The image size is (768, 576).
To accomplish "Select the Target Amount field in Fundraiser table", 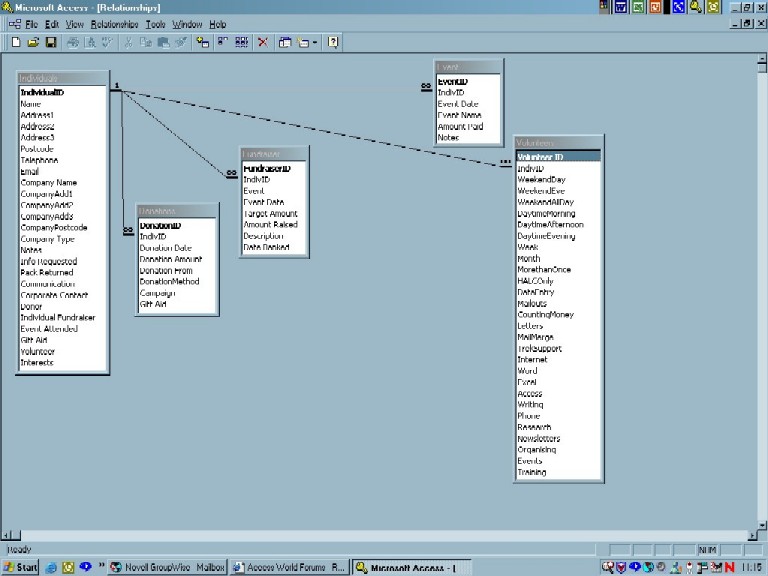I will click(x=270, y=214).
